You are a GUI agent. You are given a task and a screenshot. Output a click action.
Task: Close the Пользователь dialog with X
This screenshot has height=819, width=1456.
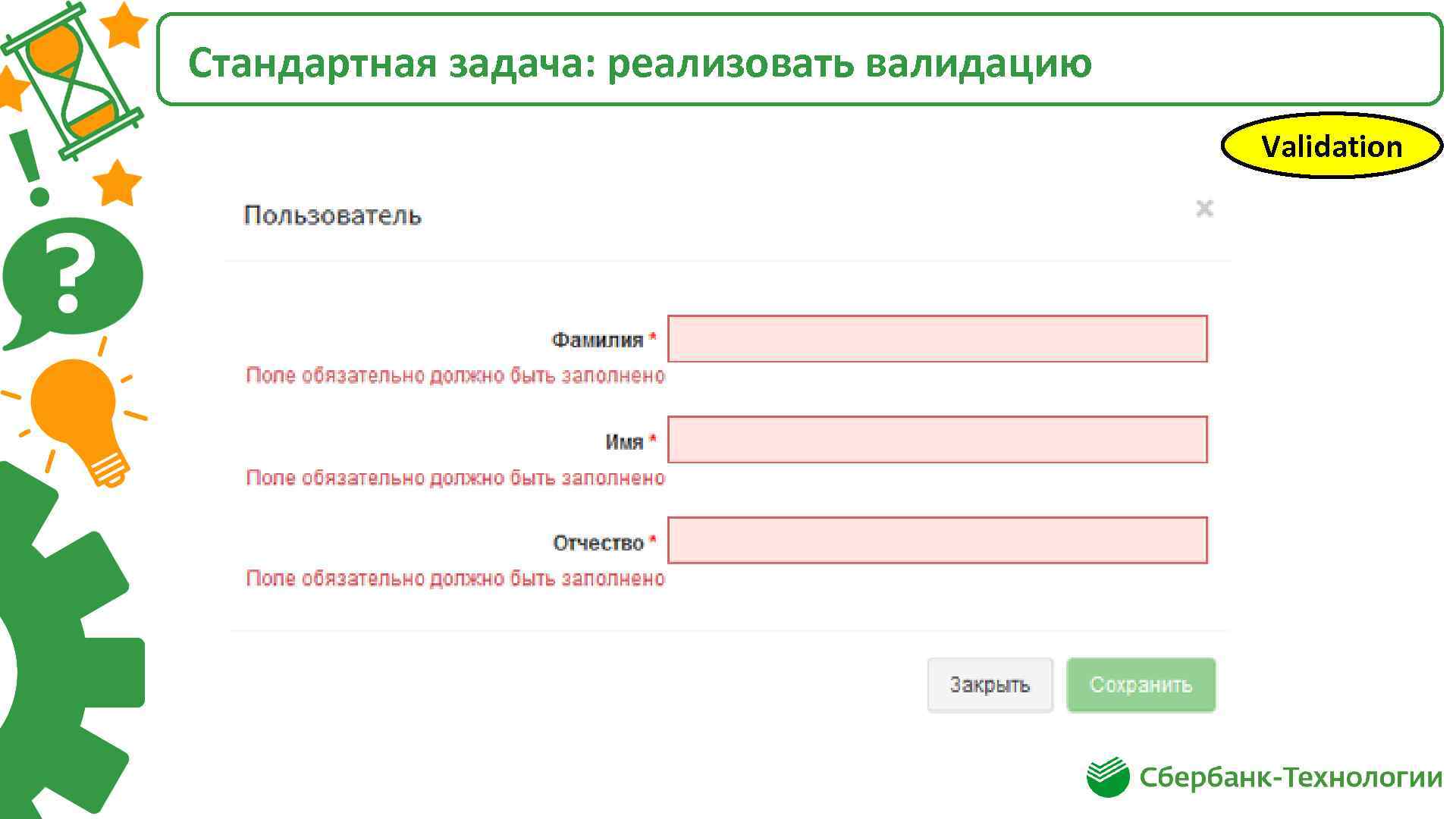(1204, 209)
